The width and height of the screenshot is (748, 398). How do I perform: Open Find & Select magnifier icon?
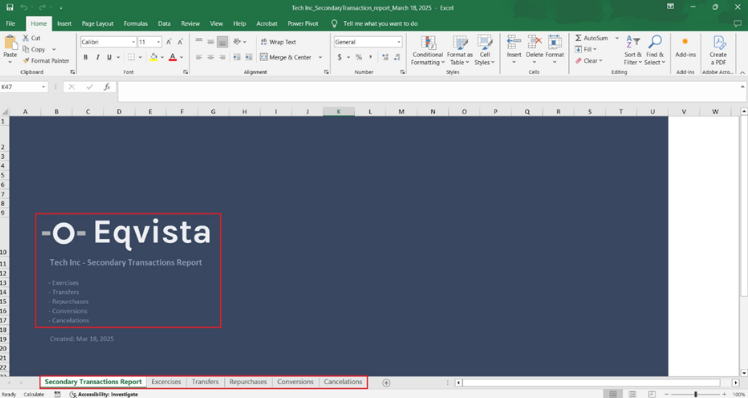point(655,42)
